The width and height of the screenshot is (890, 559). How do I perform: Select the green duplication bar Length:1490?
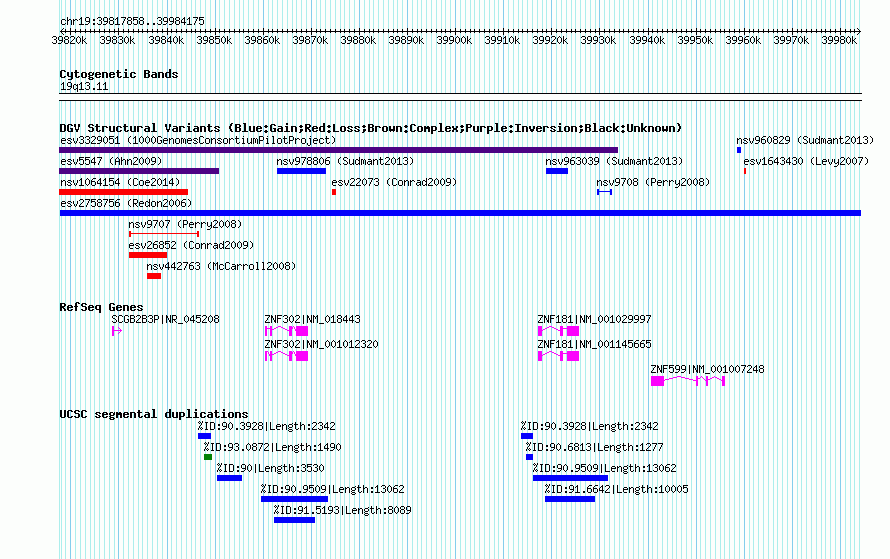point(208,457)
